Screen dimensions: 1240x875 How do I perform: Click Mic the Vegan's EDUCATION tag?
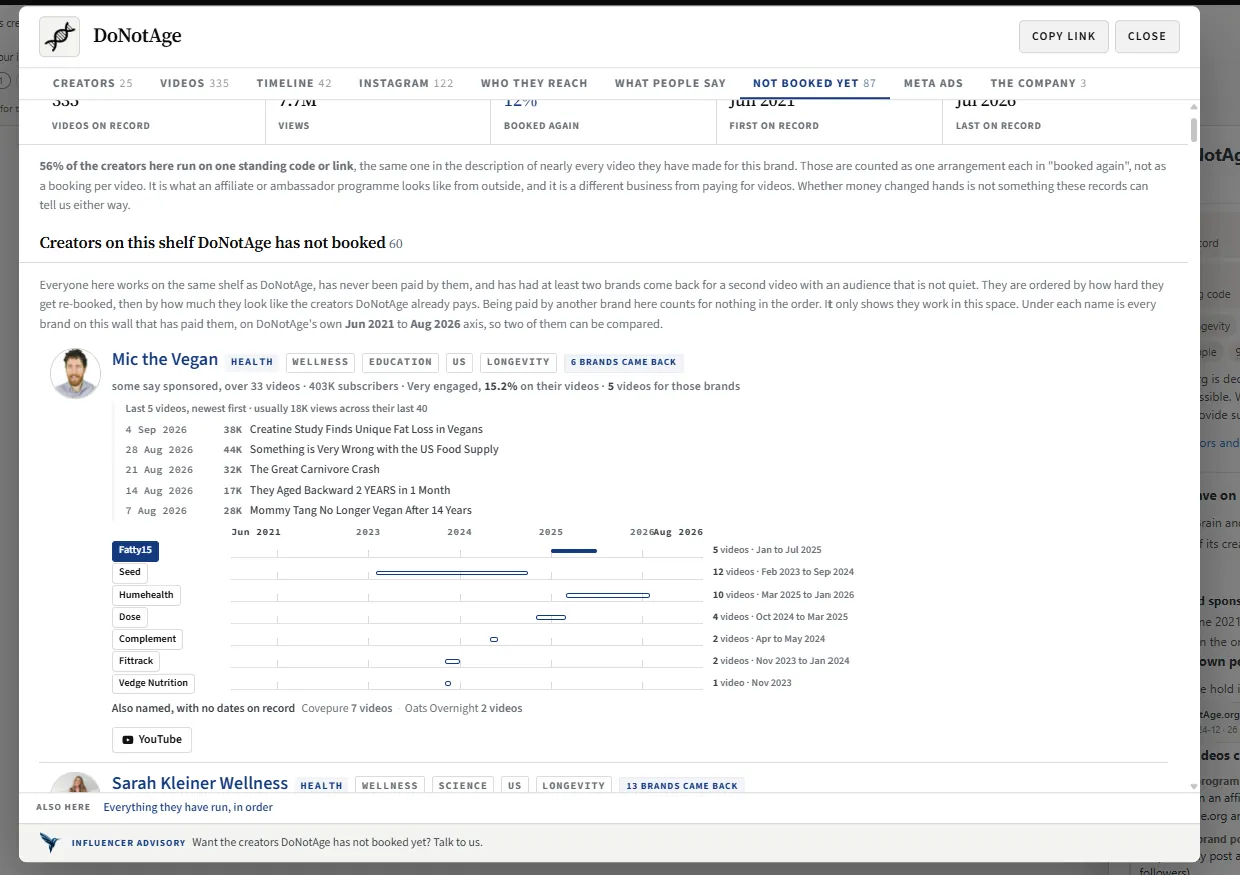coord(400,362)
